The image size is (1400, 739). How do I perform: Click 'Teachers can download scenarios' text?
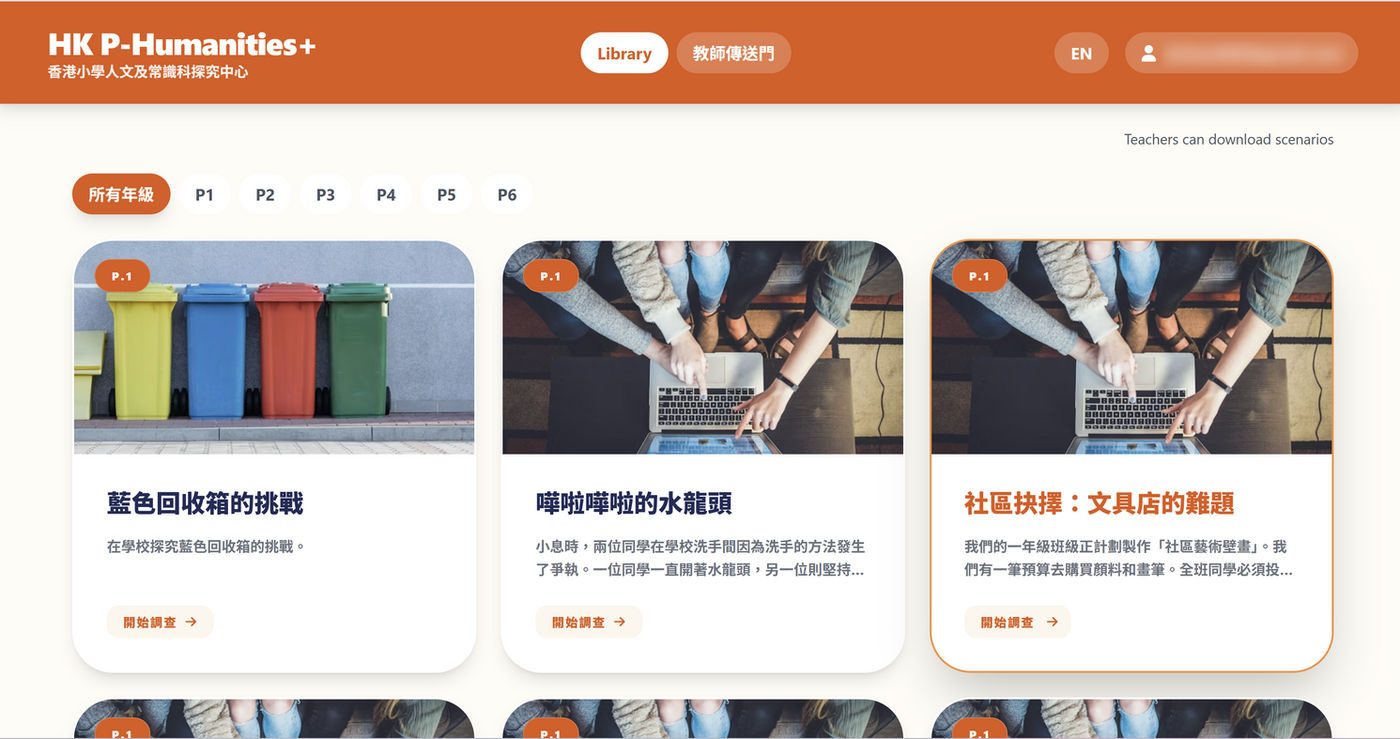[1229, 140]
